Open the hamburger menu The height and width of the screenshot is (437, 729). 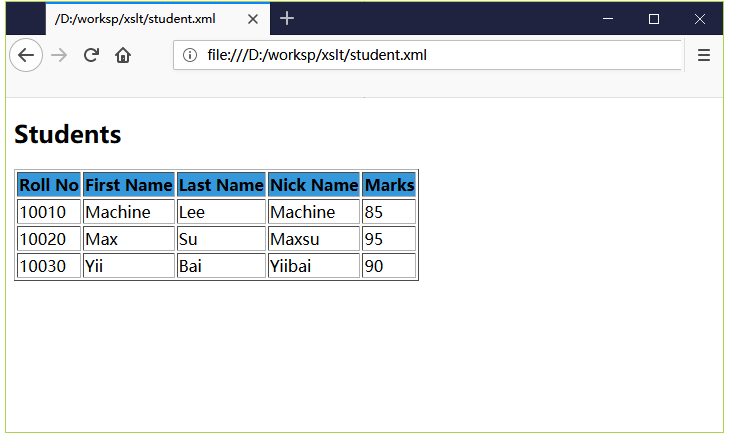703,55
